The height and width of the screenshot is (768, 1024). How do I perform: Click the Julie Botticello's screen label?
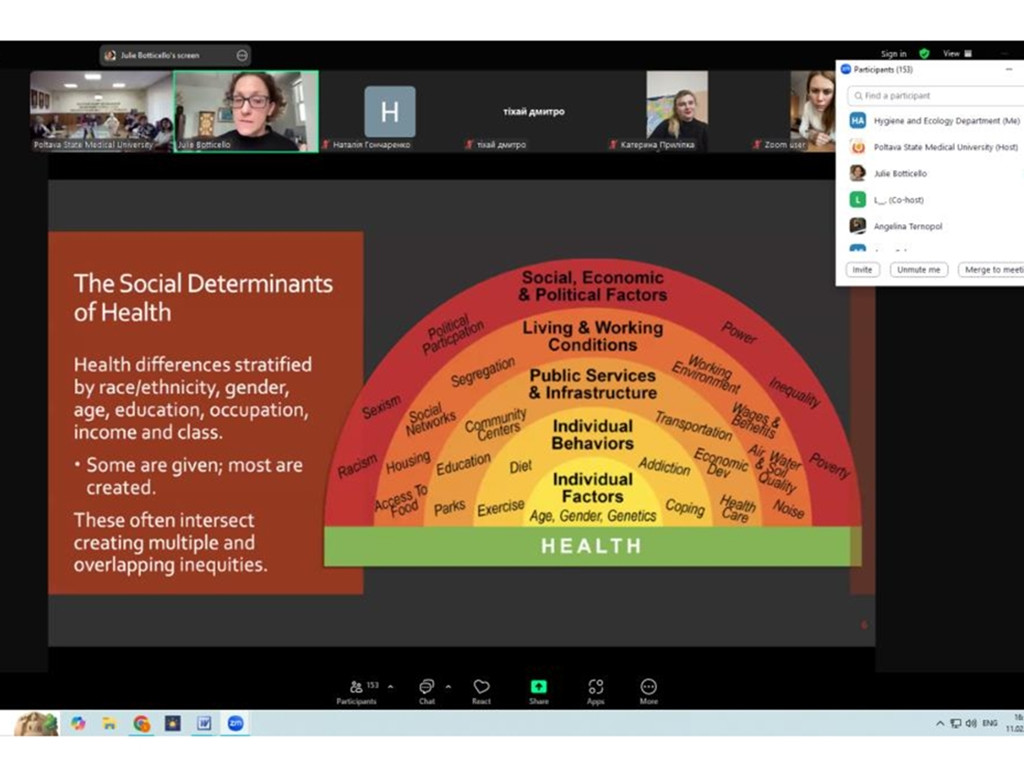click(x=160, y=56)
